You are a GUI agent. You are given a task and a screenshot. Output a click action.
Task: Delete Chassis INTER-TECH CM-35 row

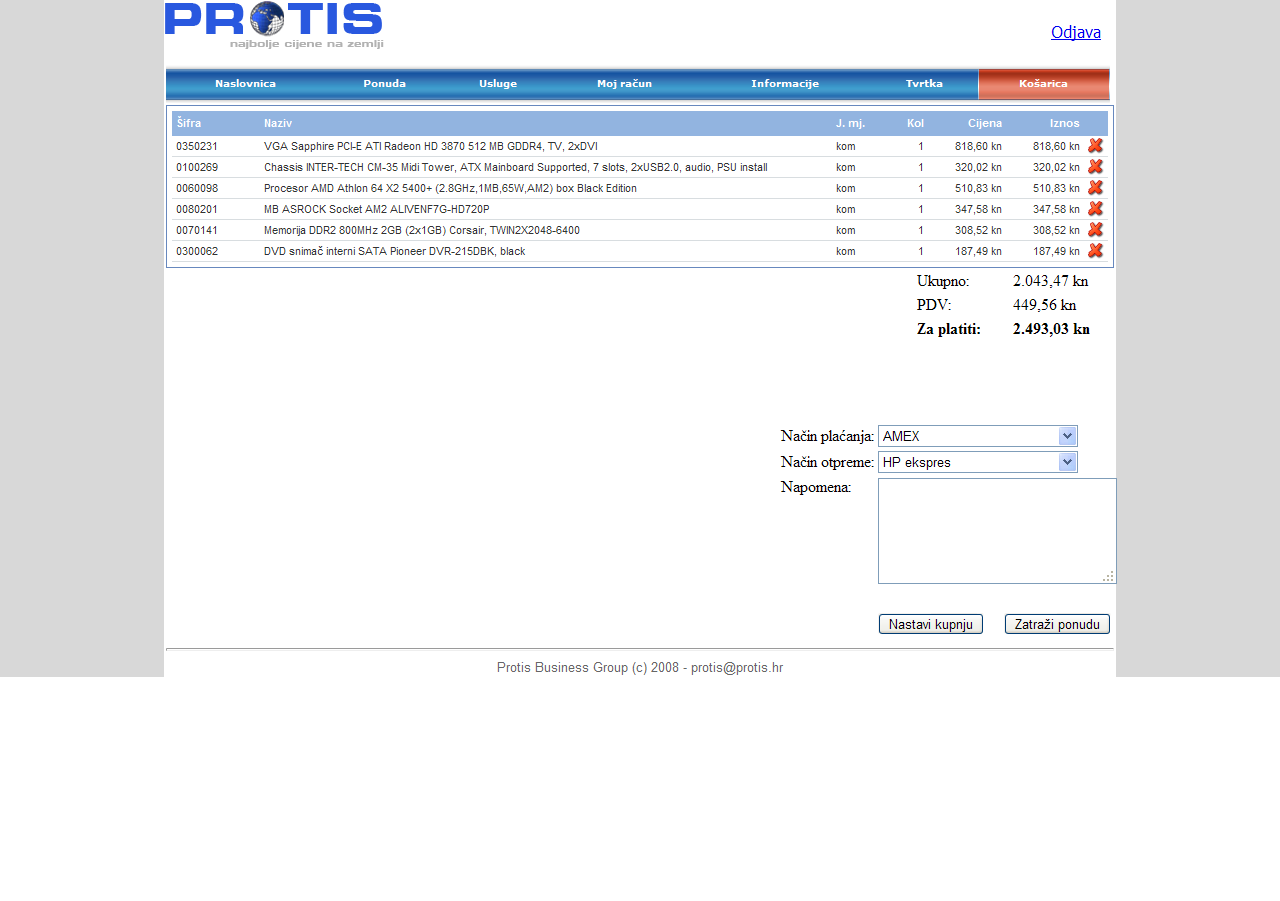tap(1095, 167)
